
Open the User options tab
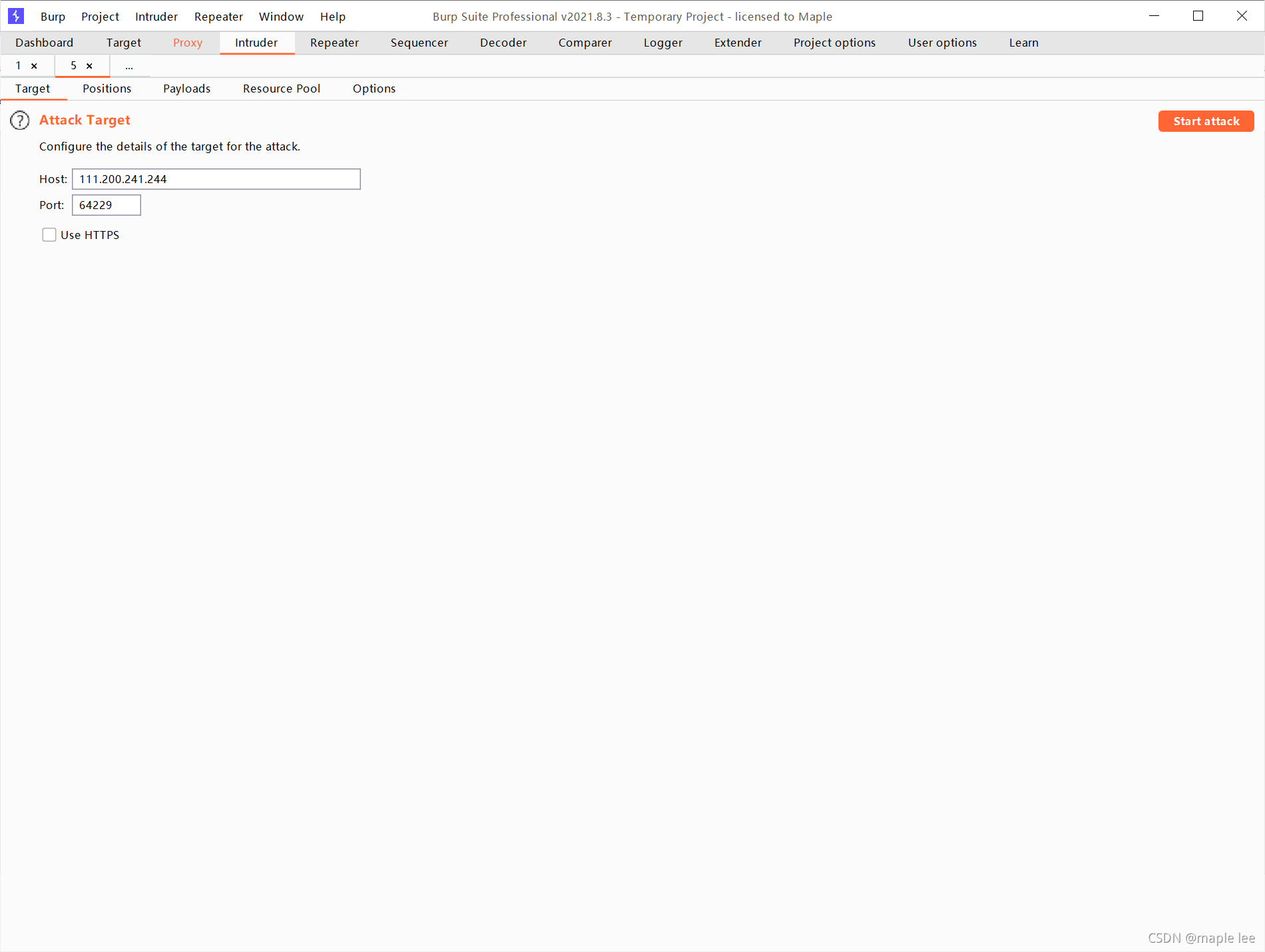(x=943, y=43)
